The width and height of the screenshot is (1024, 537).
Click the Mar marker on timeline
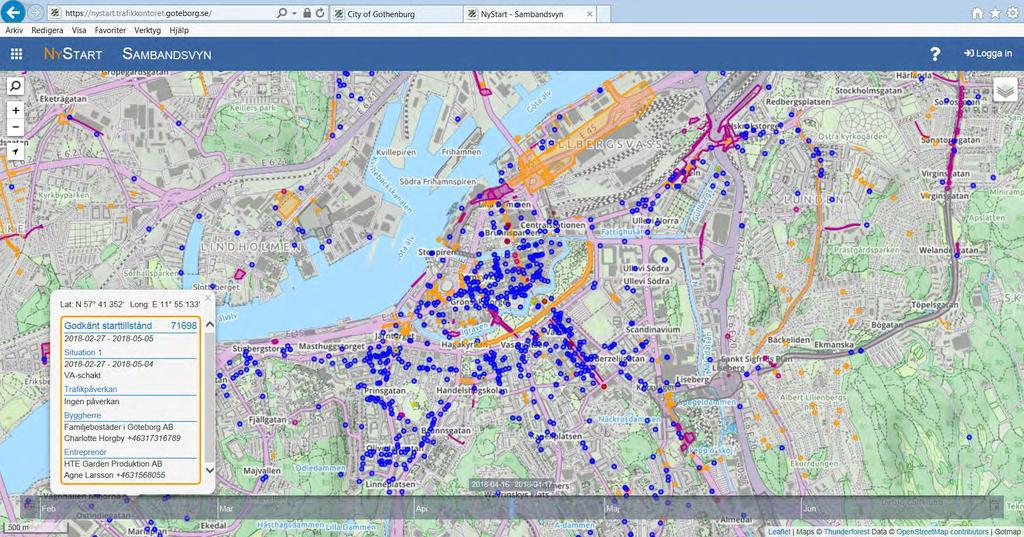click(226, 508)
